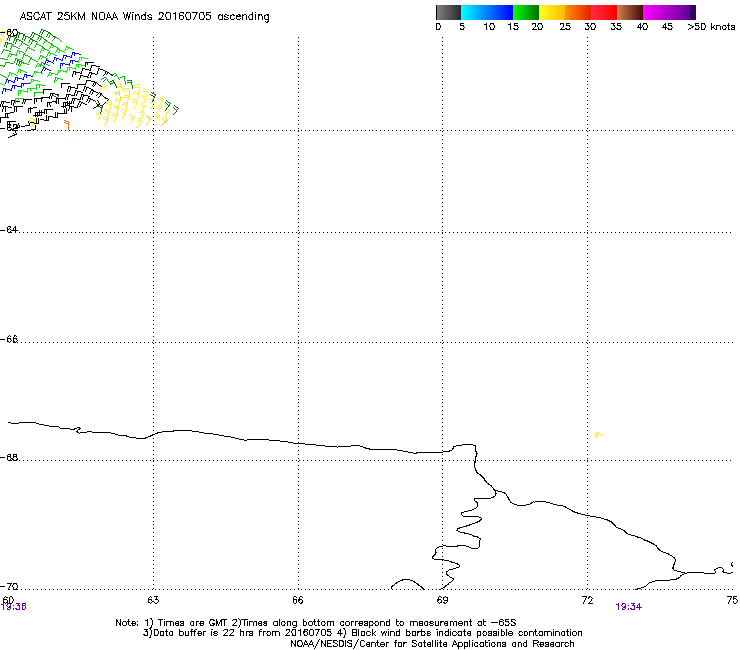Click the green 15-20 knots color segment

pyautogui.click(x=526, y=12)
